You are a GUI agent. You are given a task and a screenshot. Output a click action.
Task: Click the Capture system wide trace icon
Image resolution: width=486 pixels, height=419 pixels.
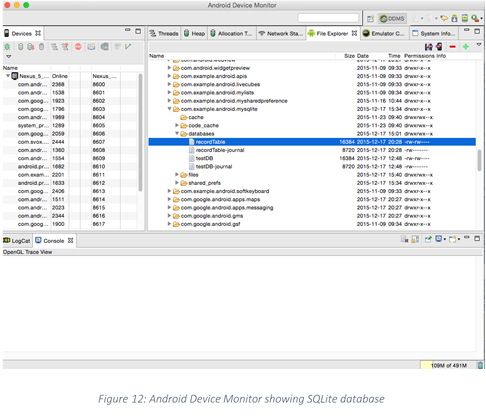[x=117, y=47]
